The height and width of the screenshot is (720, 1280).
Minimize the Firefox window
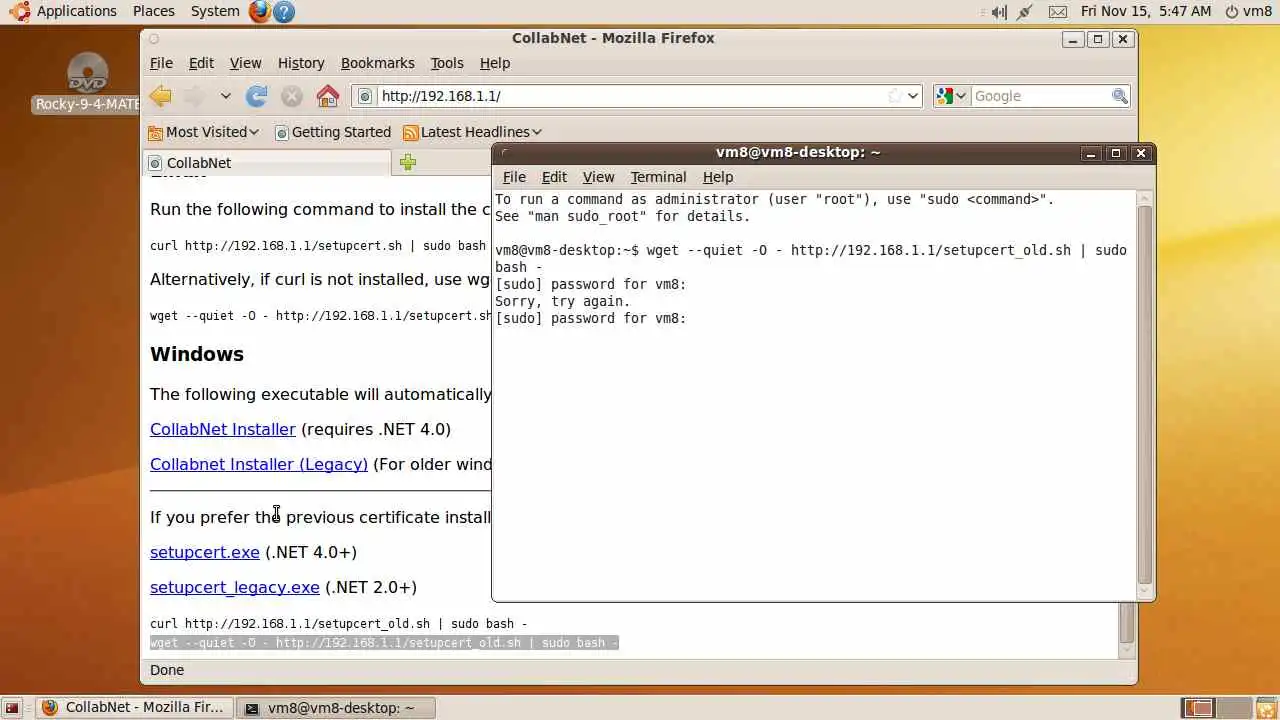click(x=1073, y=39)
